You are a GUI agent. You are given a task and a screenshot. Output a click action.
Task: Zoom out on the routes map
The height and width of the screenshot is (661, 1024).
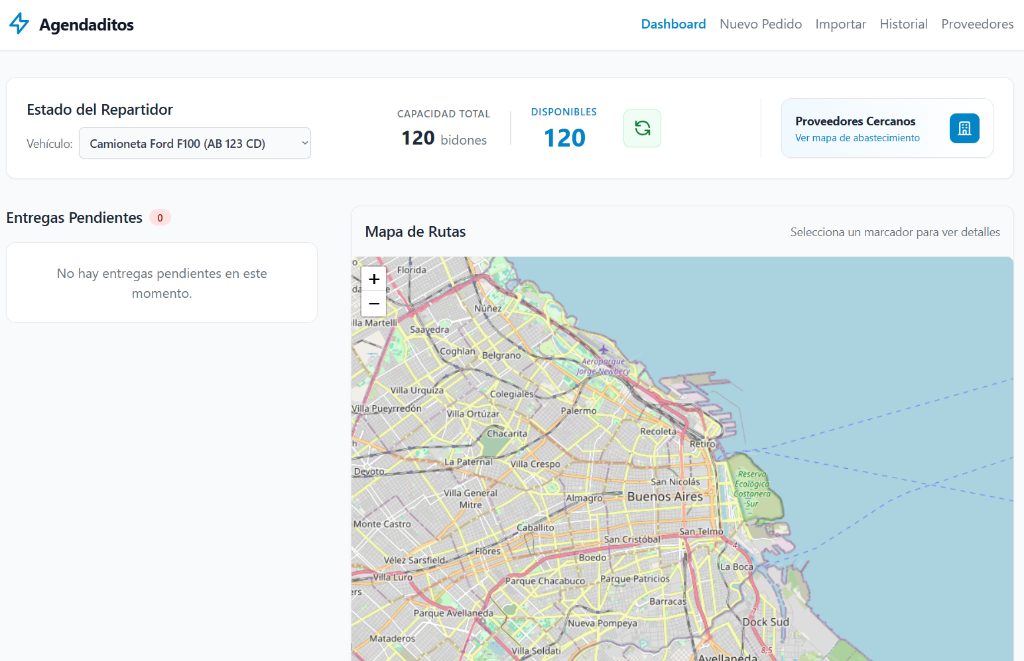[374, 304]
